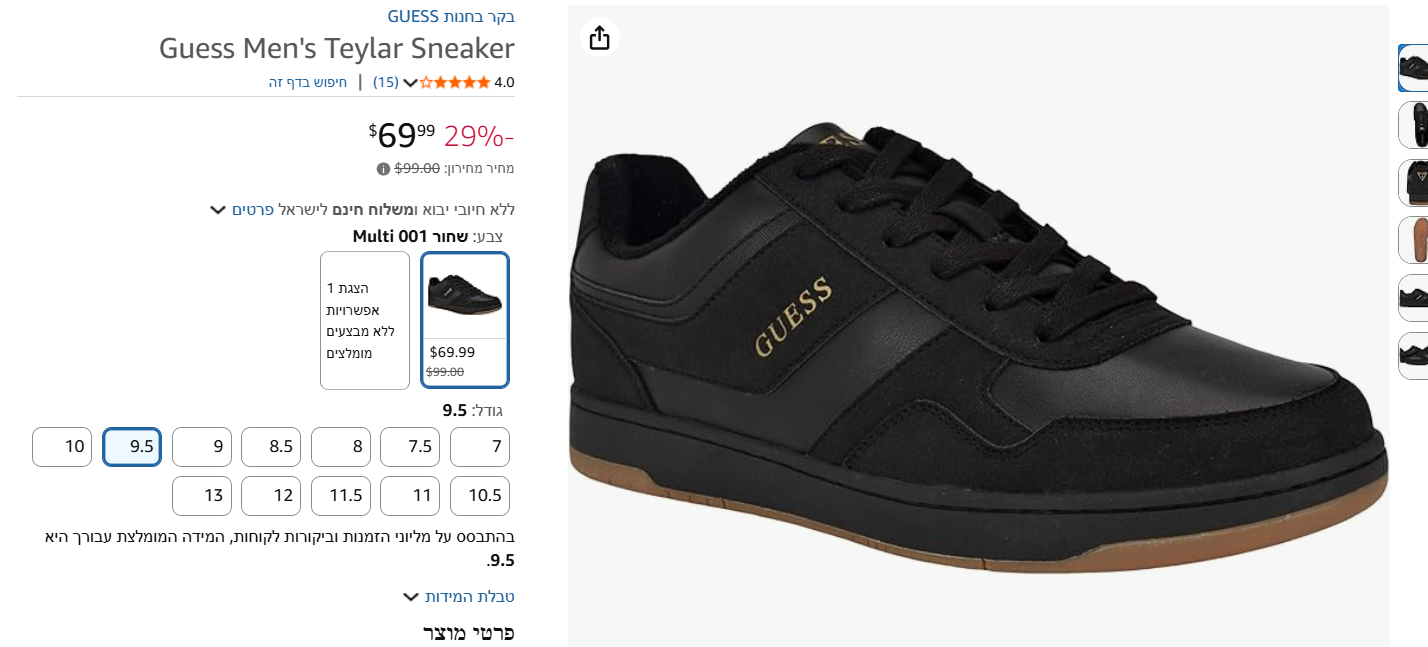Image resolution: width=1428 pixels, height=647 pixels.
Task: Choose shoe size 7.5
Action: [410, 447]
